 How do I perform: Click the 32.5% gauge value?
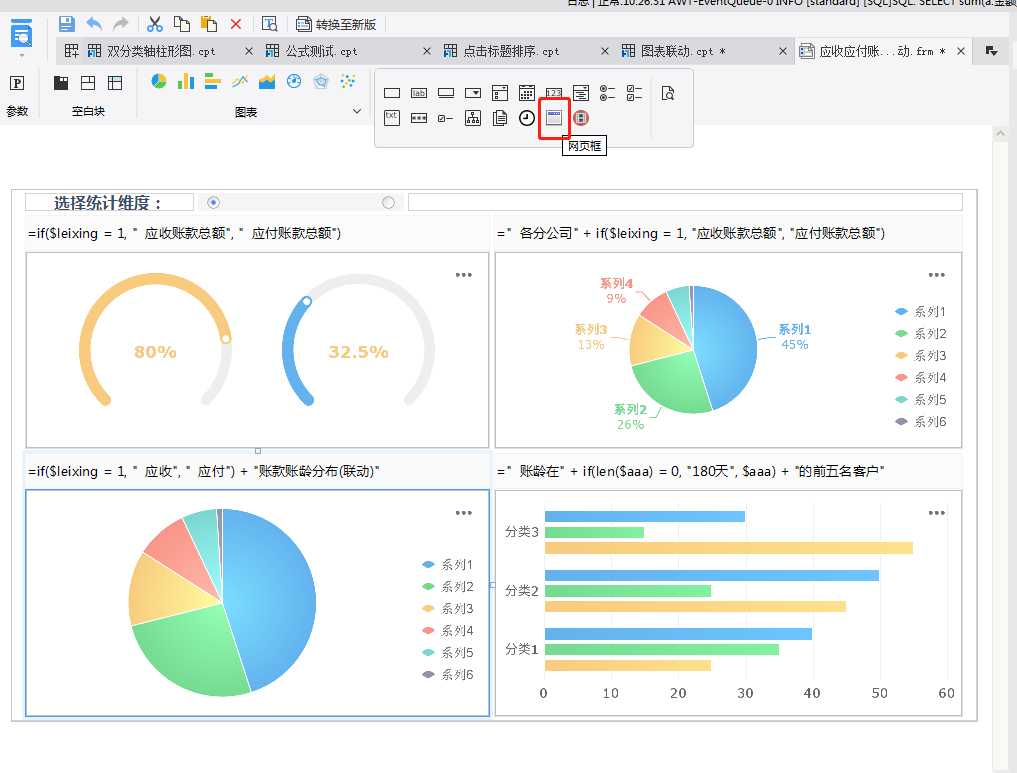click(358, 352)
